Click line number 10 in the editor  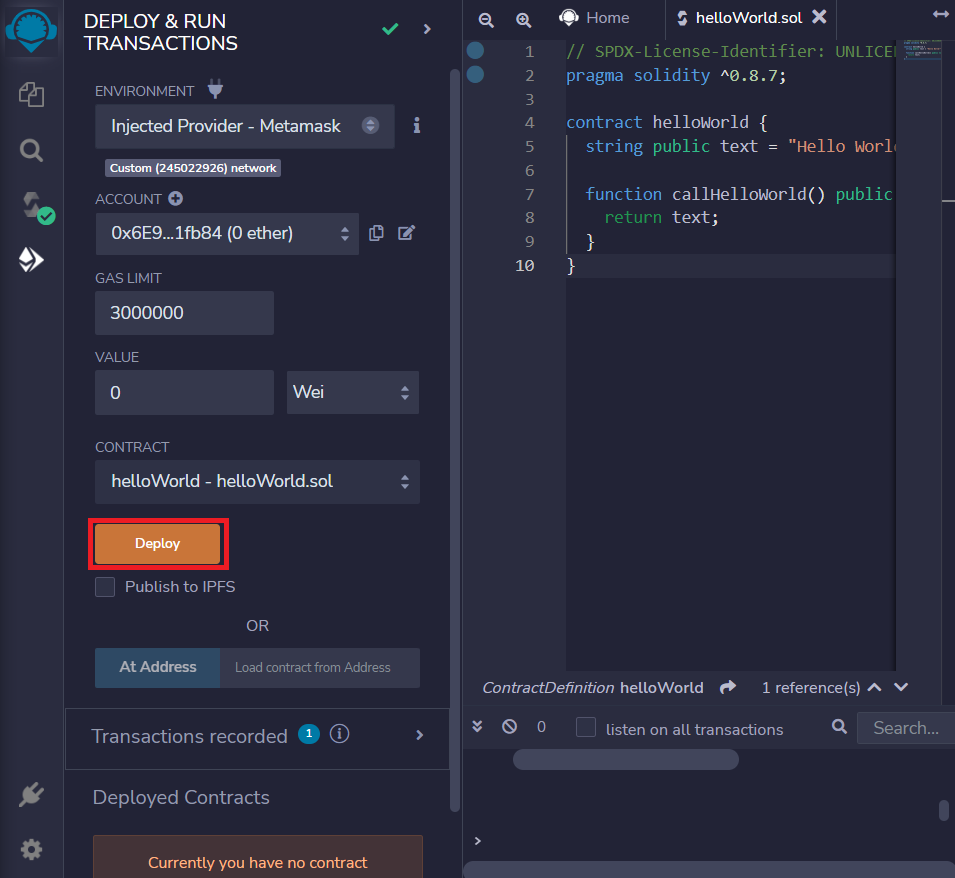(x=525, y=265)
